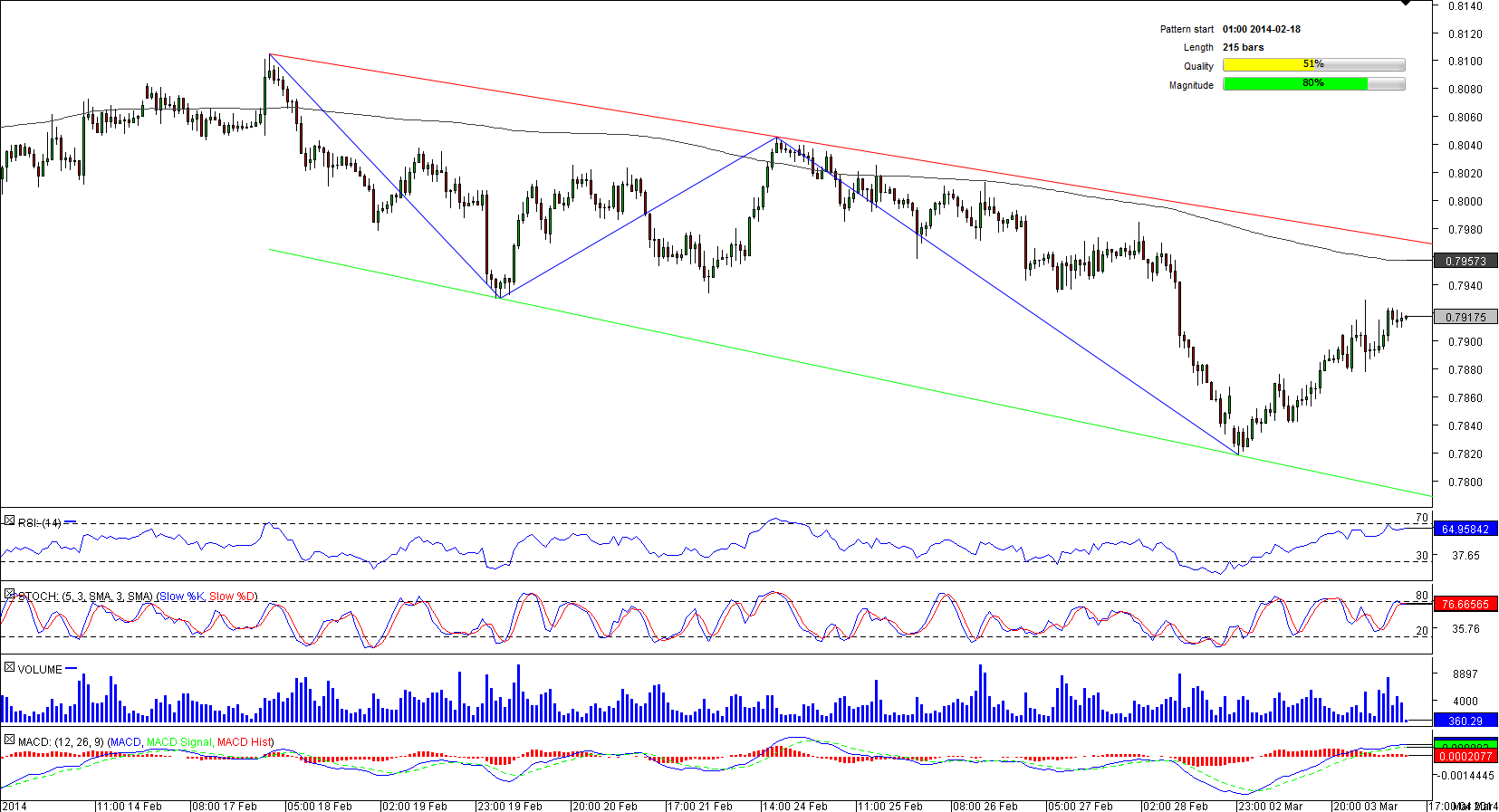Click the 0.8000 price axis label
1499x812 pixels.
point(1465,201)
